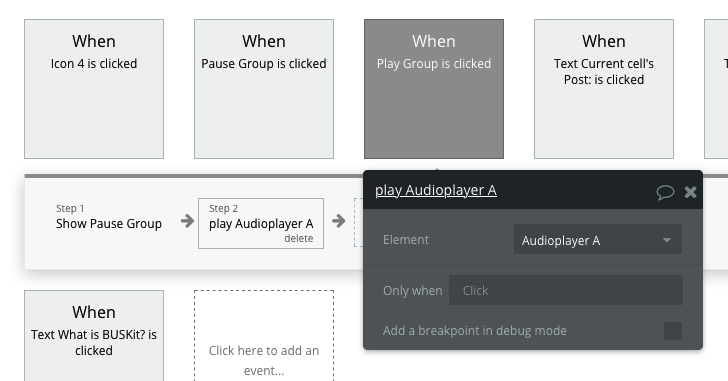Screen dimensions: 728x381
Task: Open the comment bubble icon in popup
Action: pos(665,192)
